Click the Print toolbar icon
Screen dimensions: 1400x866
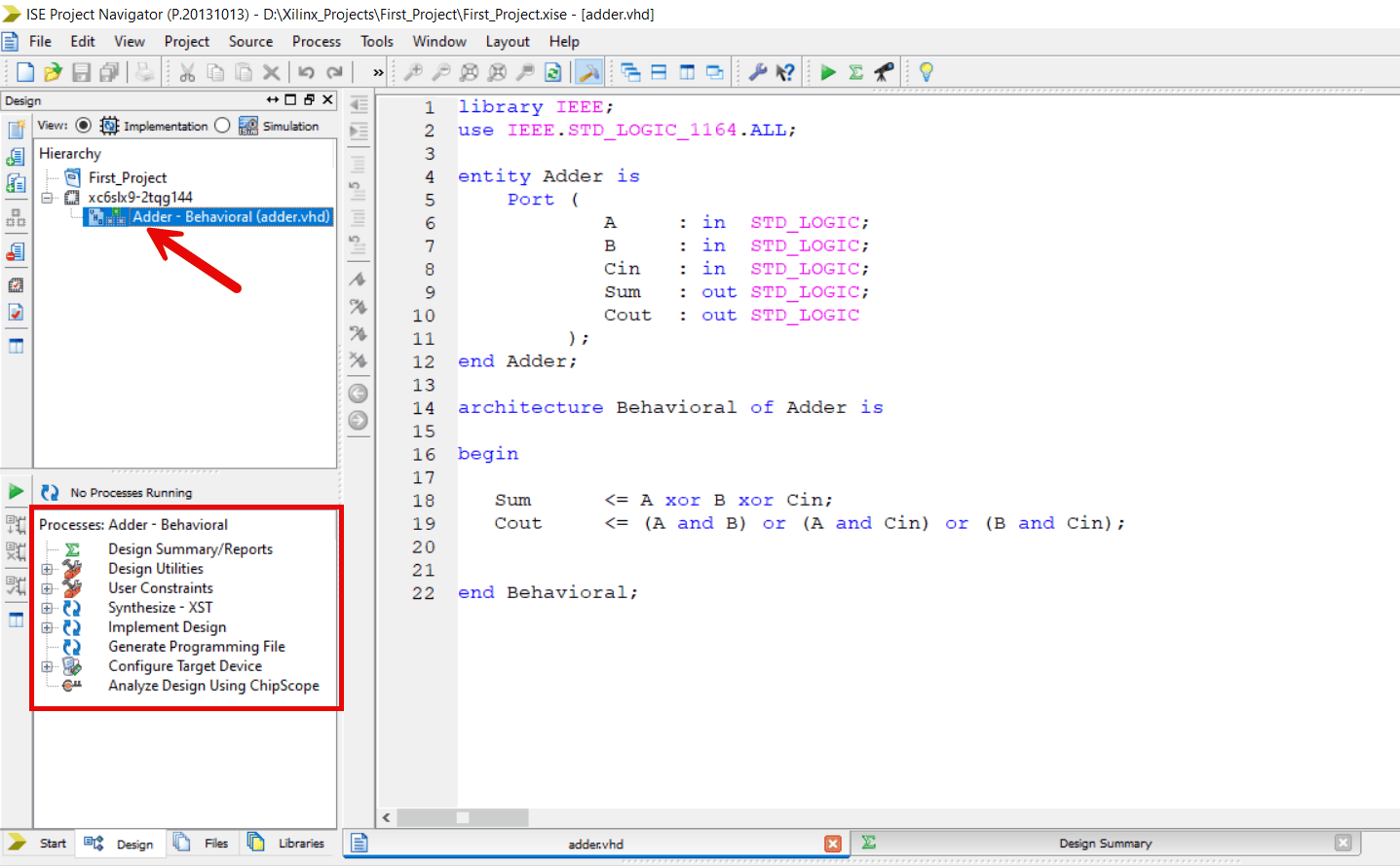pos(144,71)
